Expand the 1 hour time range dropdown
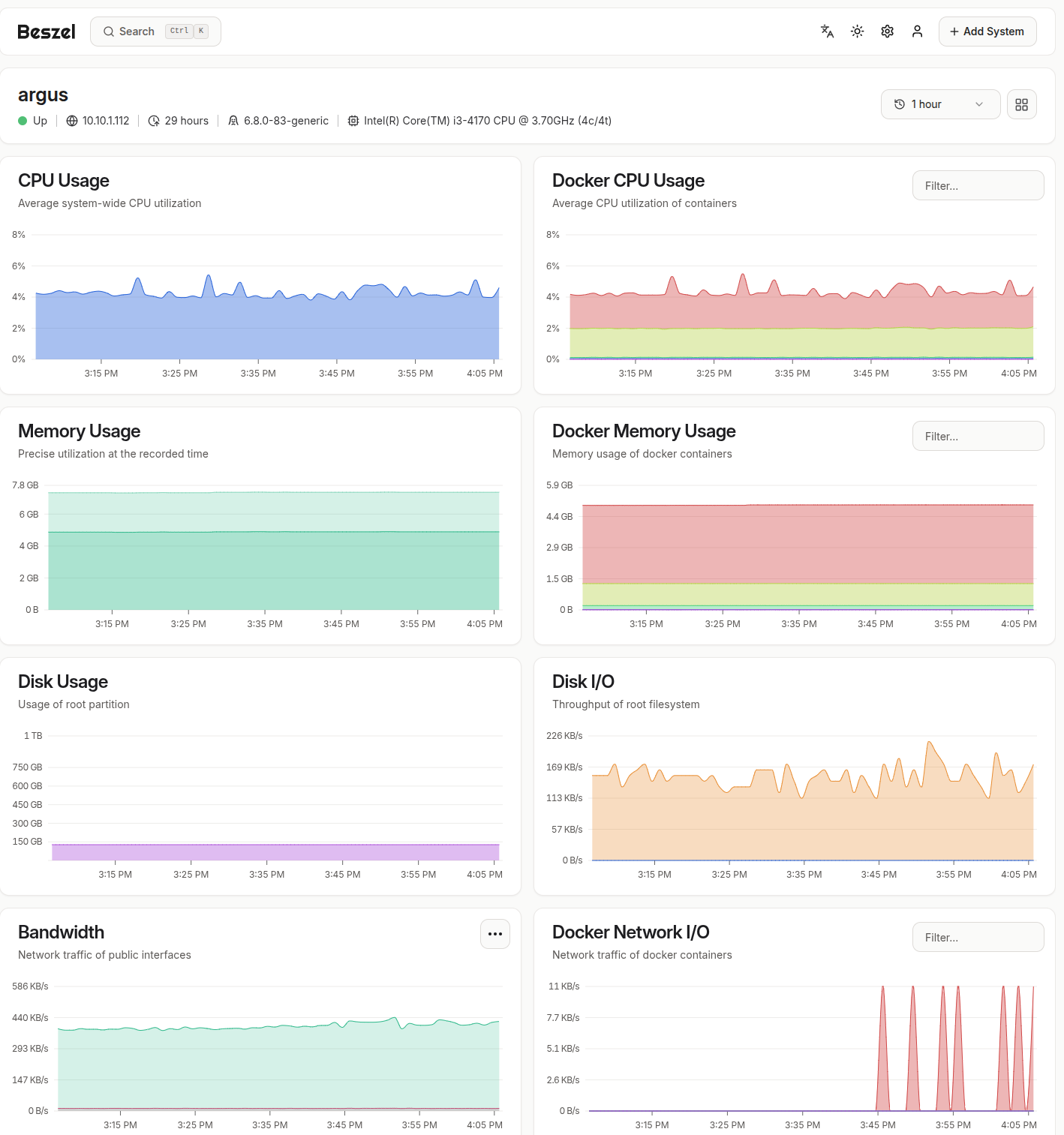1064x1135 pixels. 940,104
